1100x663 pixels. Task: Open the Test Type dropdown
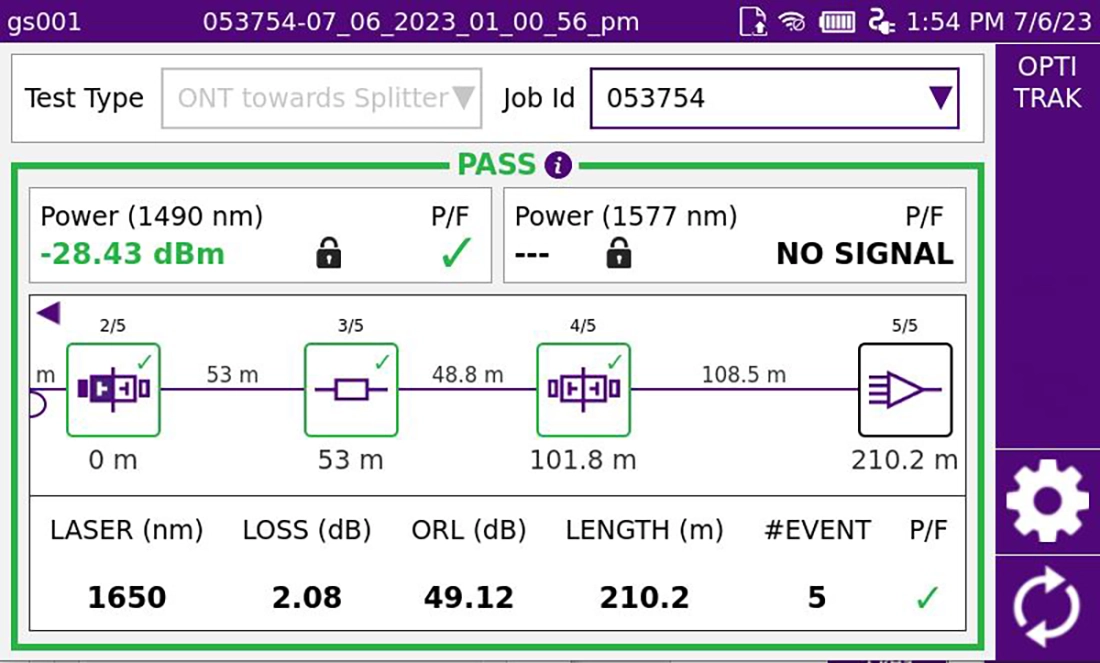(x=321, y=98)
